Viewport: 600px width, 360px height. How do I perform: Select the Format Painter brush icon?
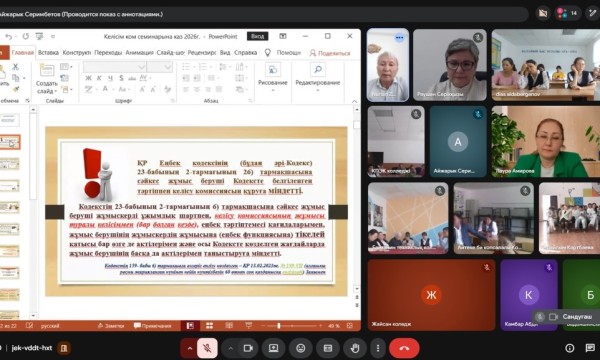pos(16,89)
